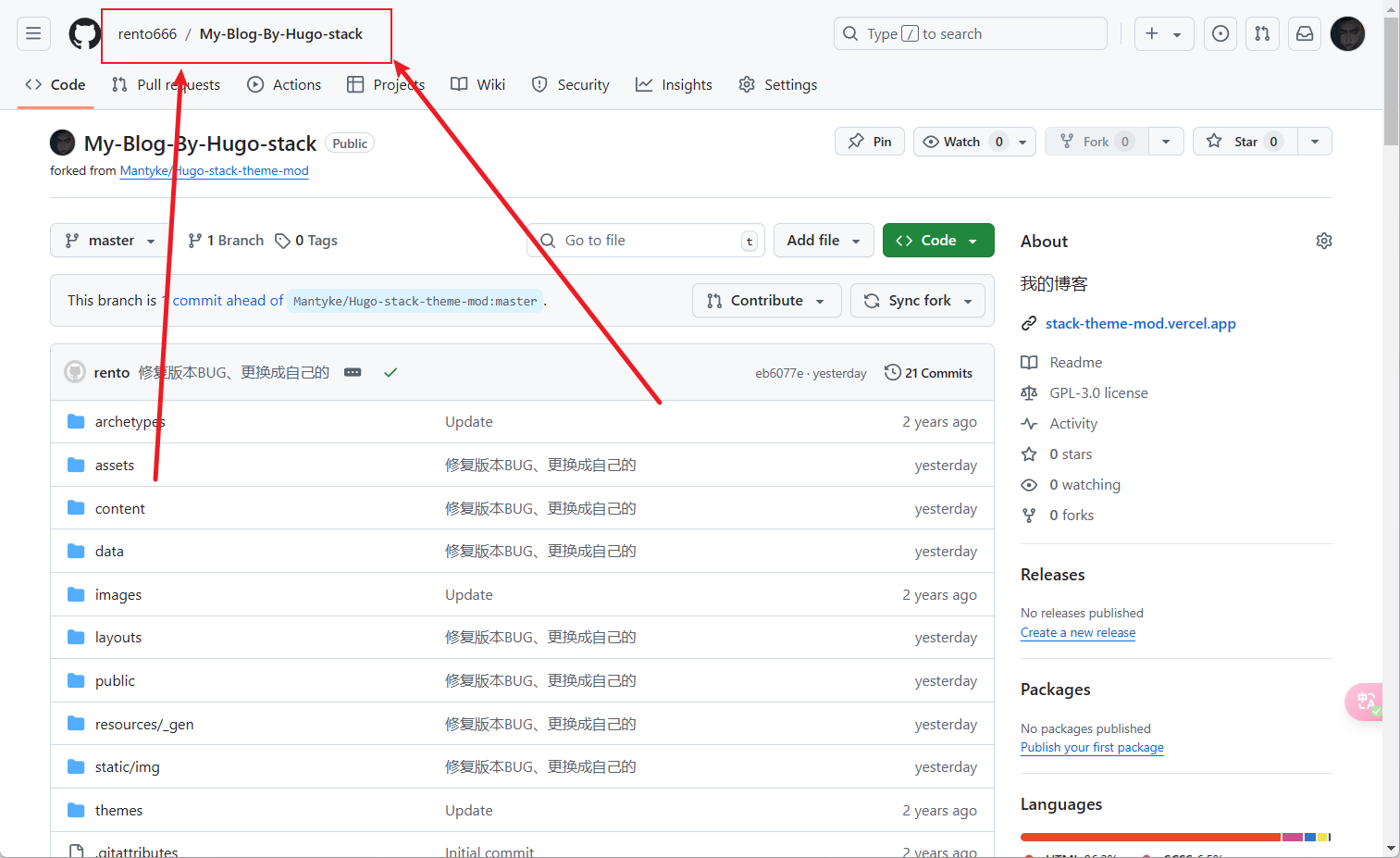The height and width of the screenshot is (858, 1400).
Task: Open the user profile avatar menu
Action: tap(1347, 34)
